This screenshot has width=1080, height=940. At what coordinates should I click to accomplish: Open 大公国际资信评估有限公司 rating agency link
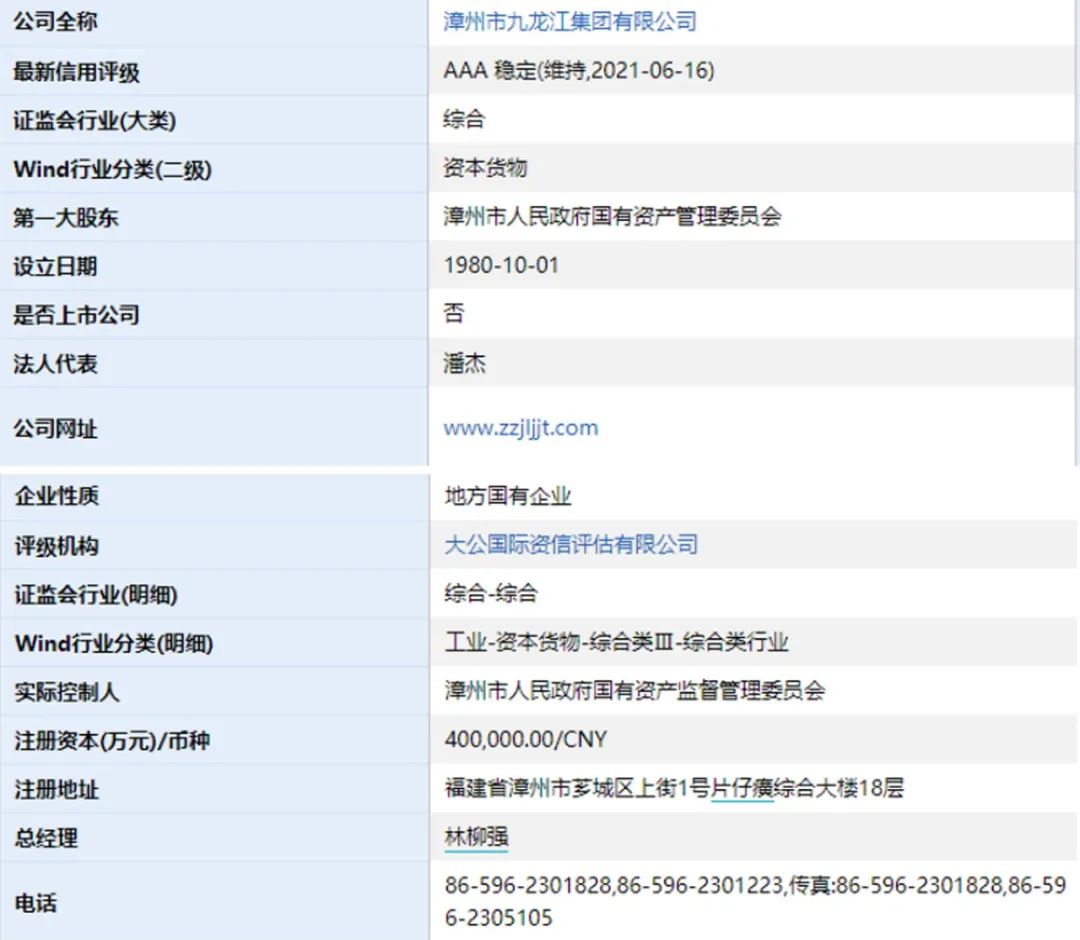(x=571, y=545)
